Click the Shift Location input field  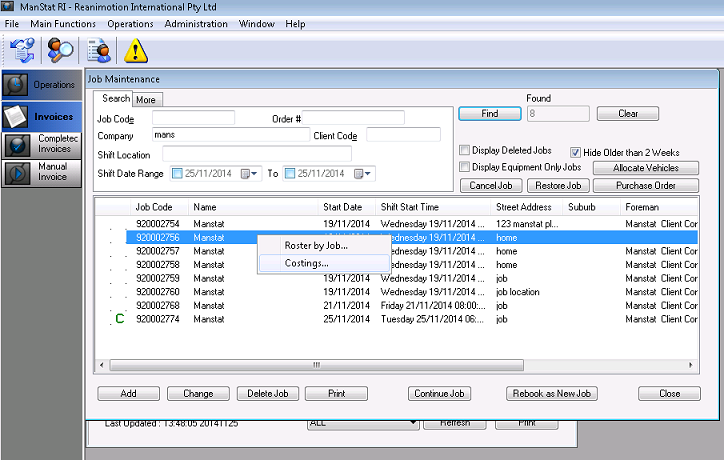pos(257,154)
